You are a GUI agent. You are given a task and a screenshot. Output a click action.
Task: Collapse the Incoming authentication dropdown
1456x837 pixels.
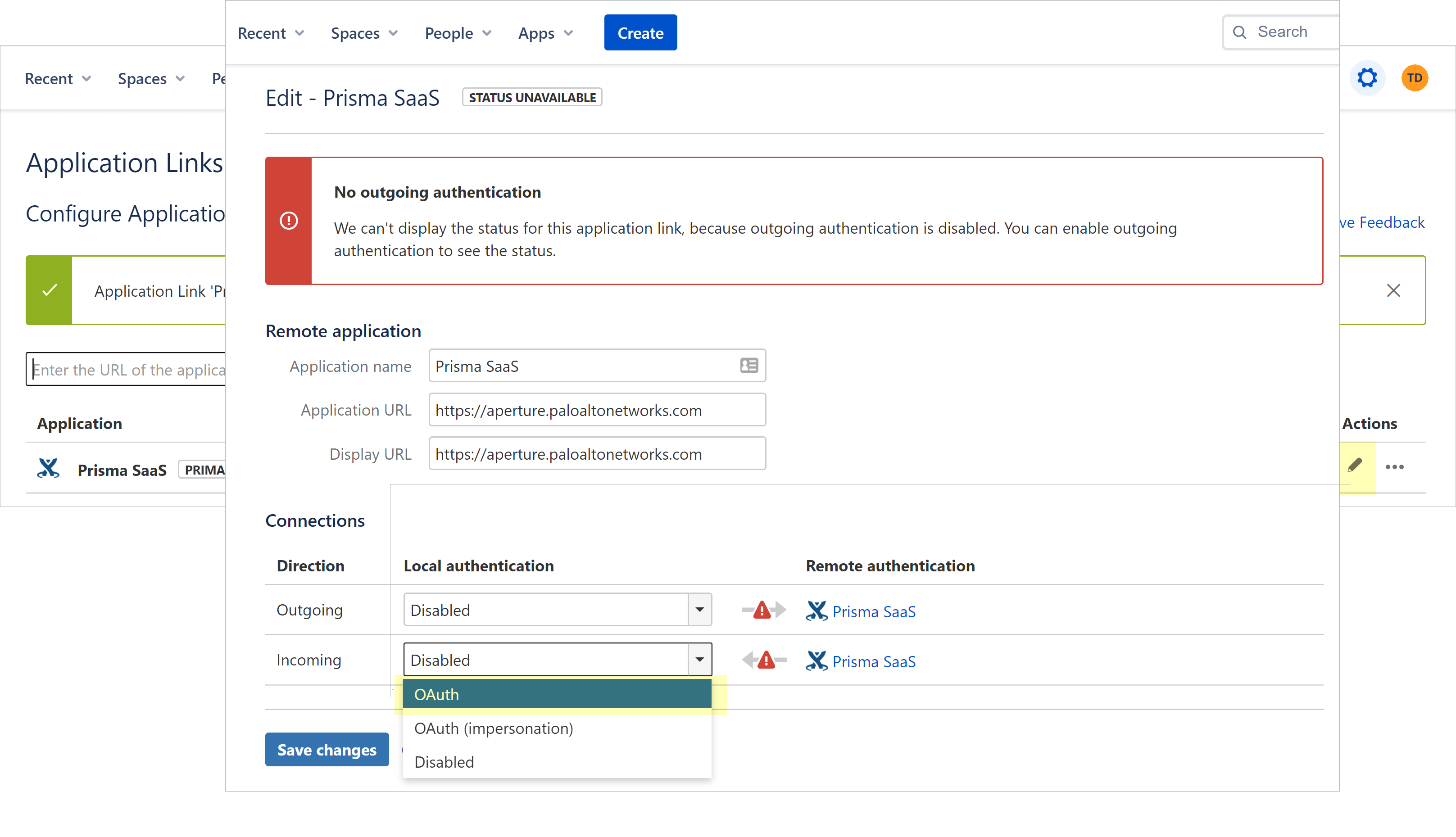pos(699,660)
